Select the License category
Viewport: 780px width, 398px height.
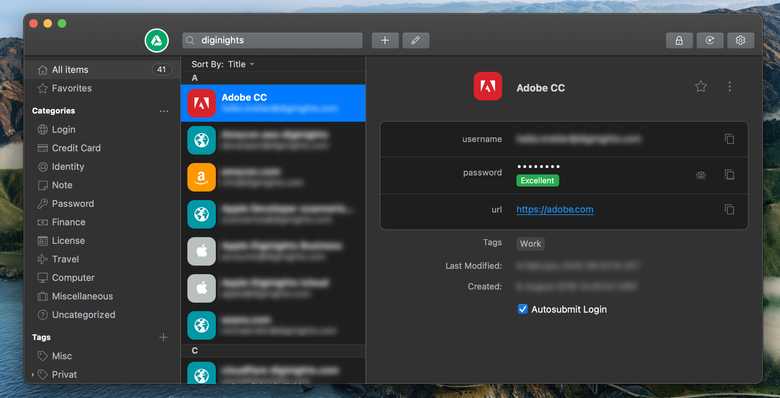[x=102, y=240]
